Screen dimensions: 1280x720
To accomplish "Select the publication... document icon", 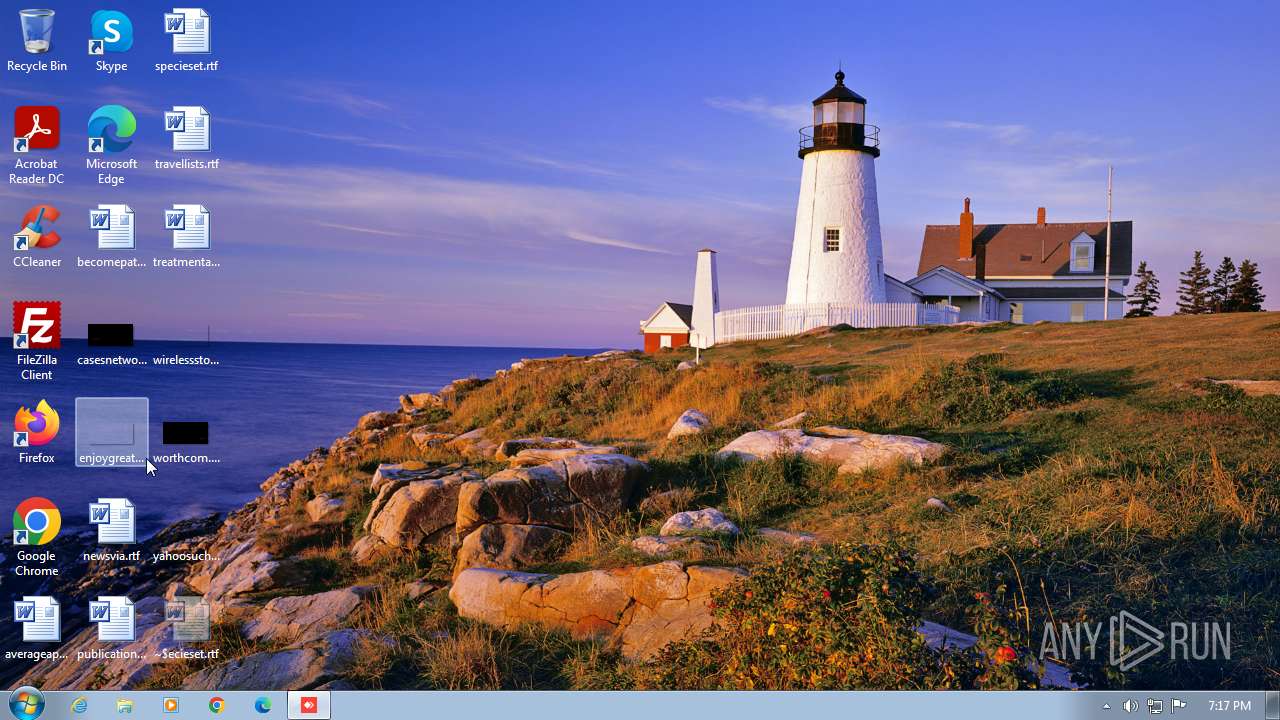I will [x=111, y=629].
